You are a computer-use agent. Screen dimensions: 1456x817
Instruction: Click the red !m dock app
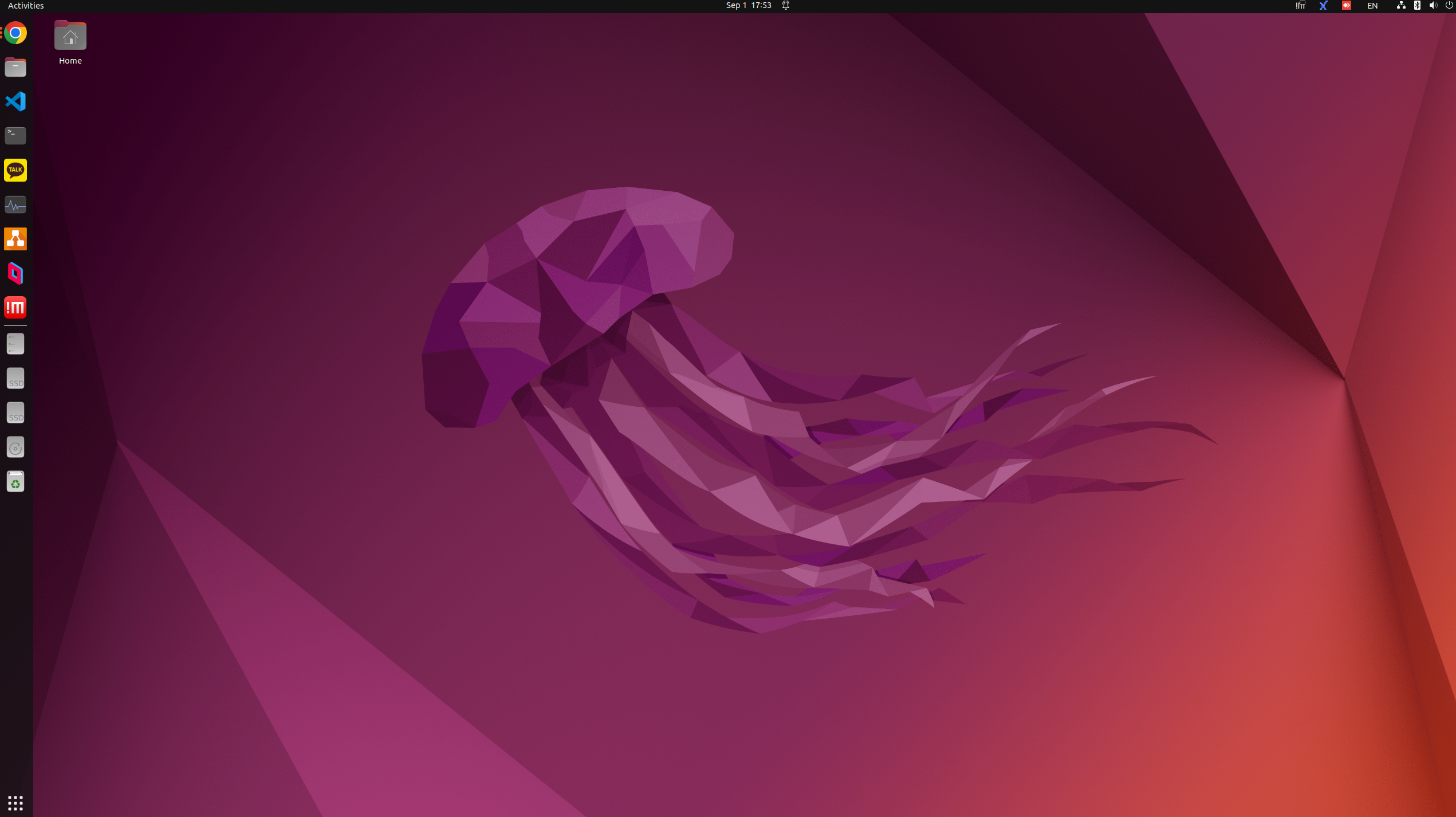15,308
